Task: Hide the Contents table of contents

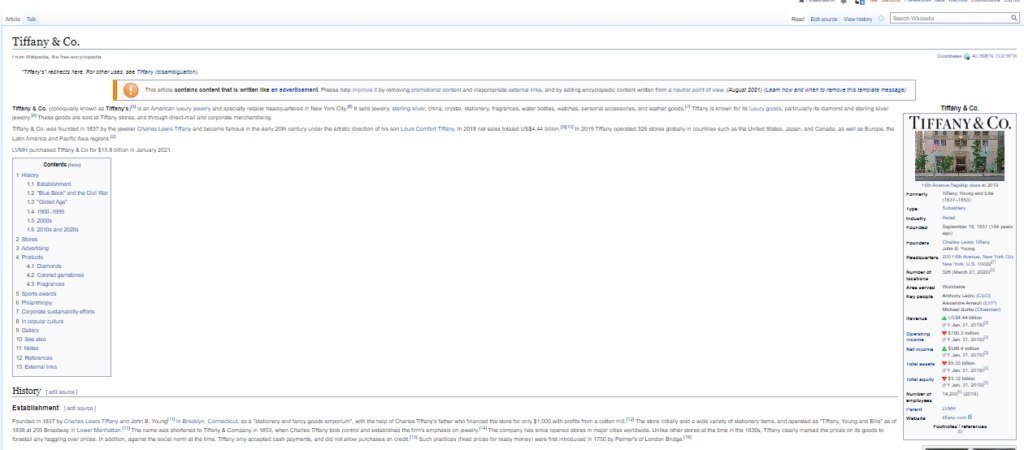Action: (74, 165)
